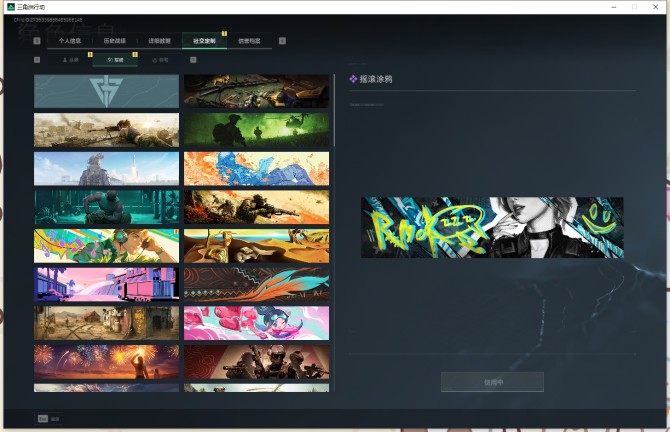Open the 信誉档案 tab
The width and height of the screenshot is (670, 432).
pyautogui.click(x=249, y=41)
